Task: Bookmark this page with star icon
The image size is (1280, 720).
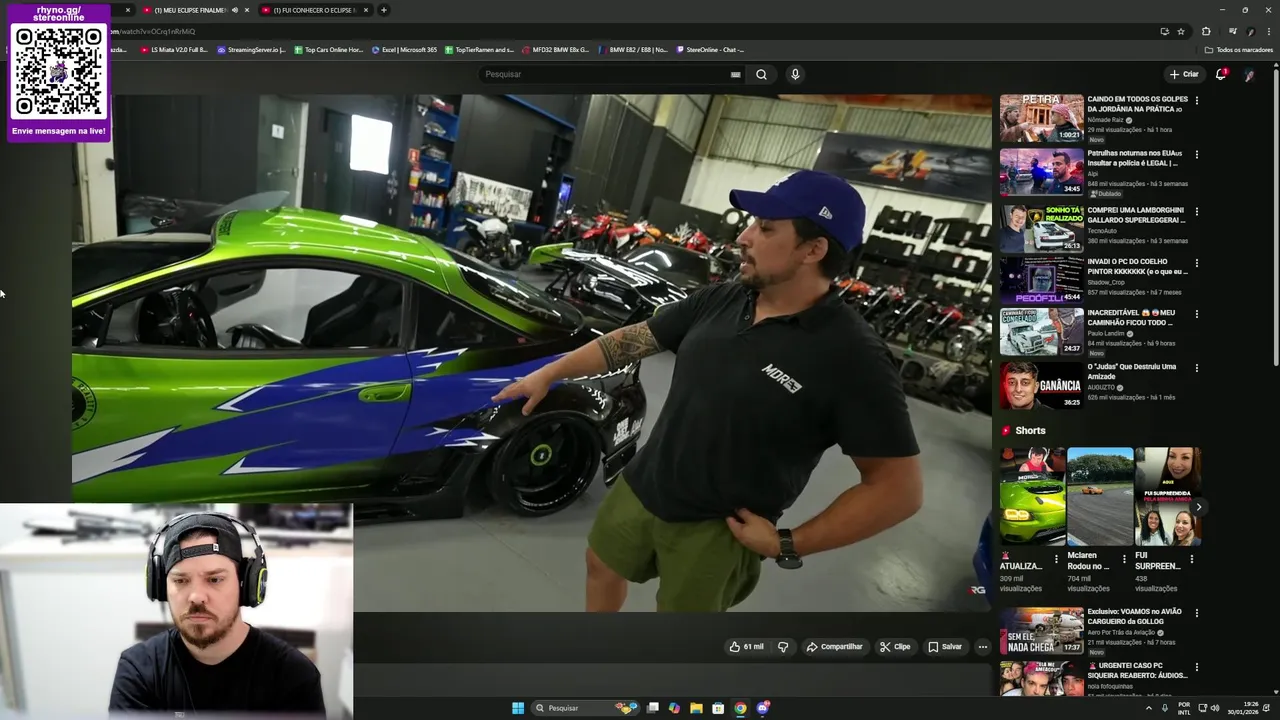Action: (1181, 31)
